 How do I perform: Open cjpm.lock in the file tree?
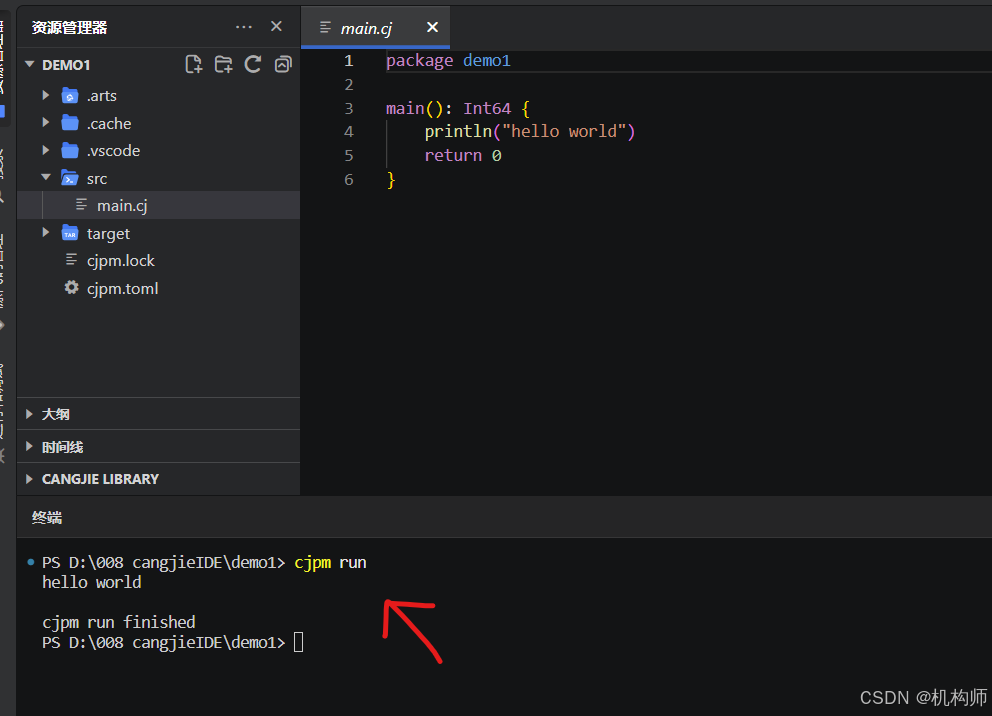(158, 261)
